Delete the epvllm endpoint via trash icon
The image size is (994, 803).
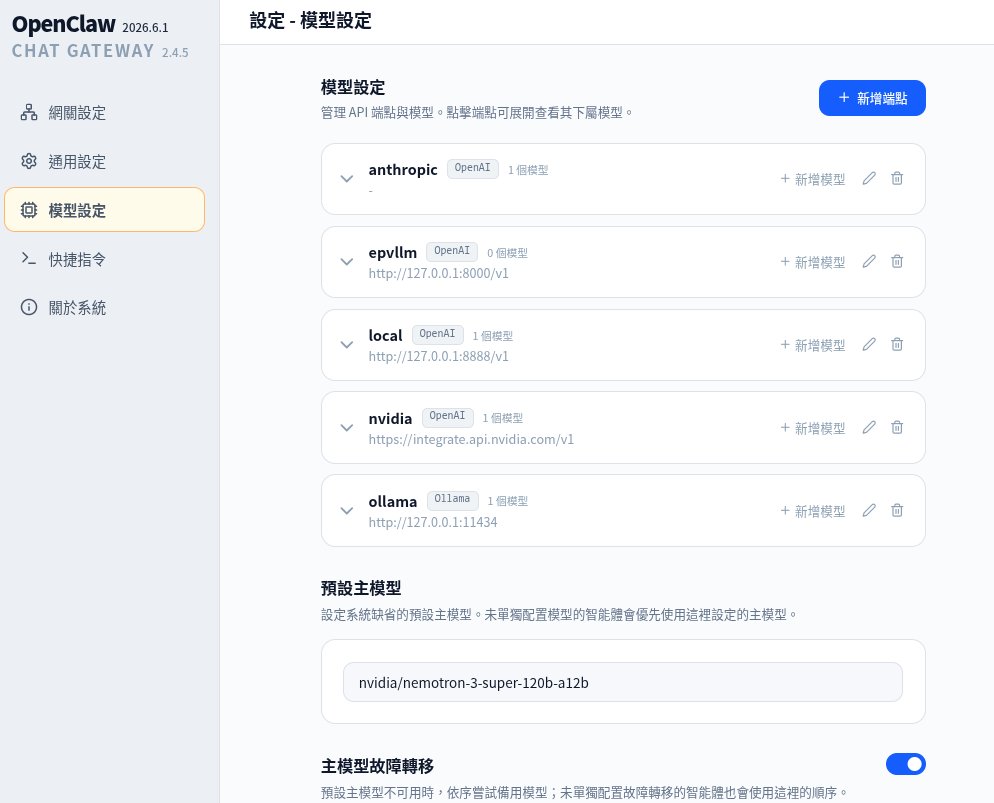[897, 262]
